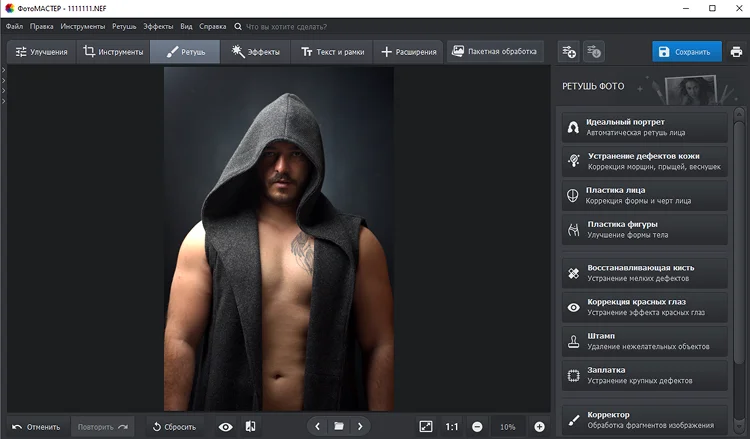This screenshot has height=439, width=750.
Task: Zoom out with the minus icon
Action: coord(477,427)
